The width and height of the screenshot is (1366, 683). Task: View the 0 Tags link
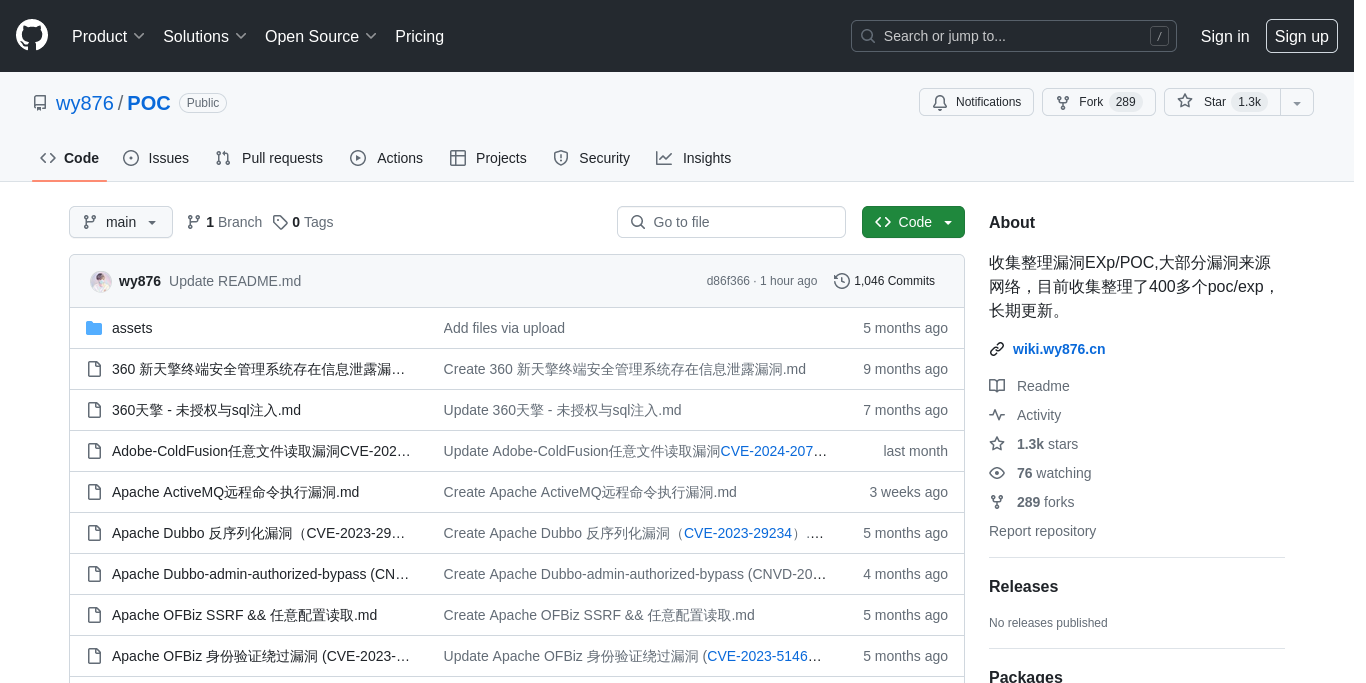303,222
